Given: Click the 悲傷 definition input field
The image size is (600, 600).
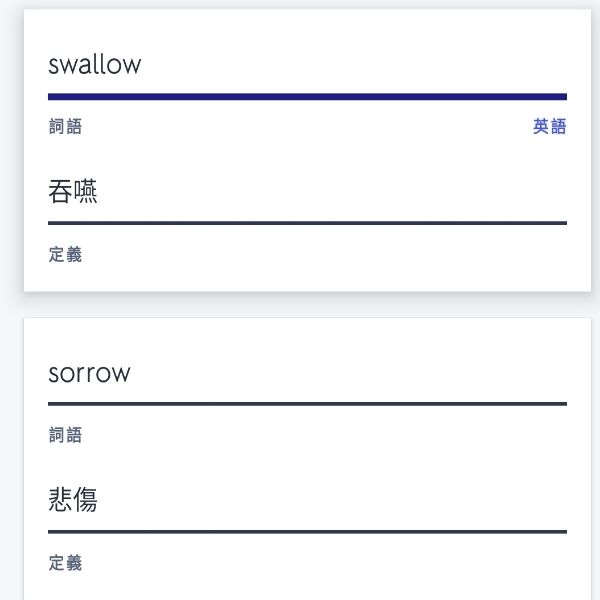Looking at the screenshot, I should click(x=73, y=500).
